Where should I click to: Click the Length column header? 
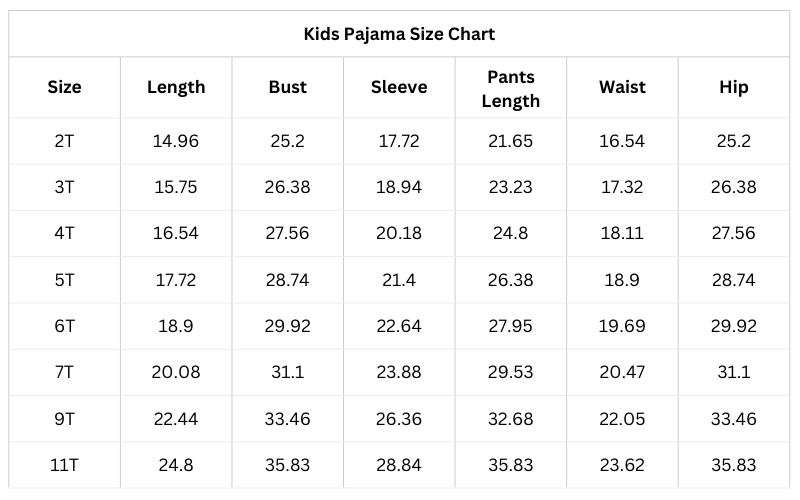[x=176, y=87]
